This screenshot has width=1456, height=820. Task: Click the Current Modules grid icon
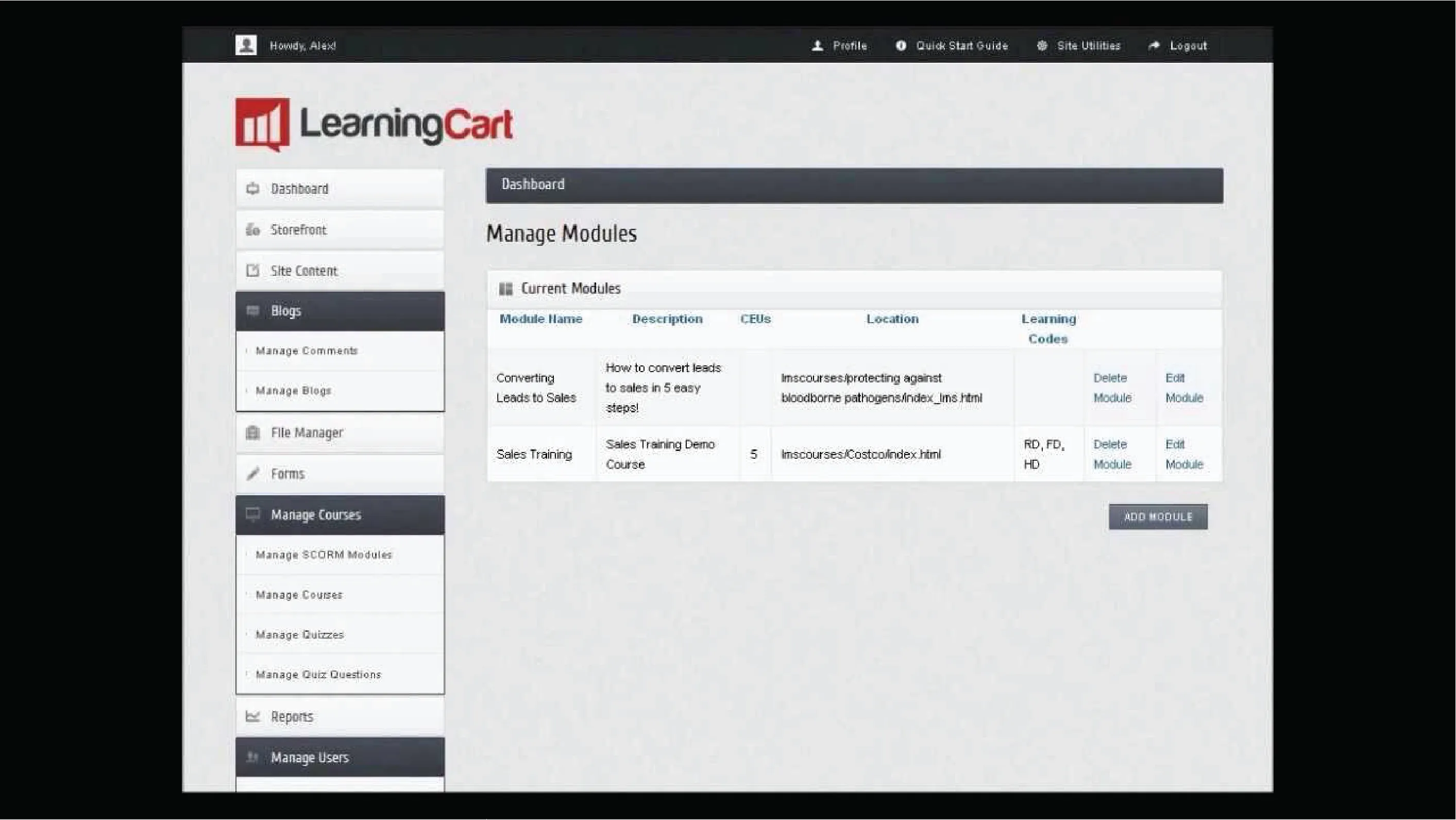[x=506, y=289]
